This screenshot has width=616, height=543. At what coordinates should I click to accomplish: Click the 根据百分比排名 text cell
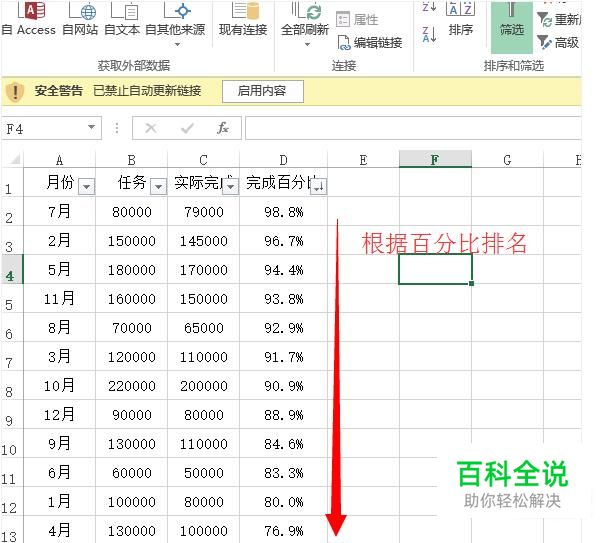point(444,243)
